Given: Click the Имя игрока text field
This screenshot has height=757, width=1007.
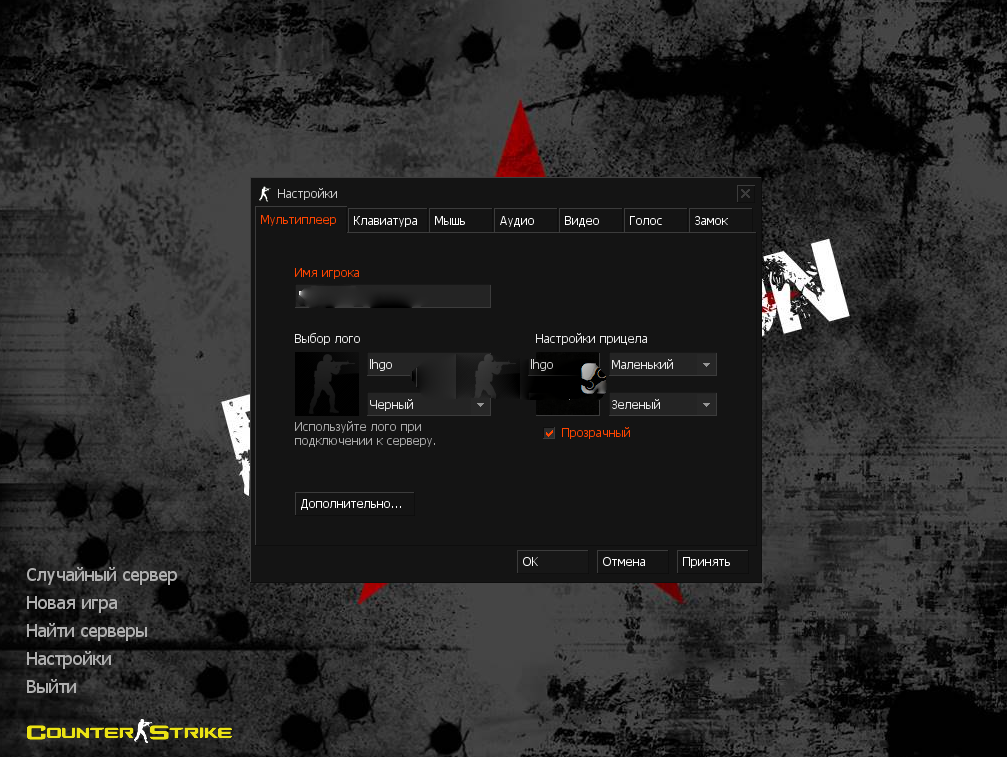Looking at the screenshot, I should click(392, 296).
